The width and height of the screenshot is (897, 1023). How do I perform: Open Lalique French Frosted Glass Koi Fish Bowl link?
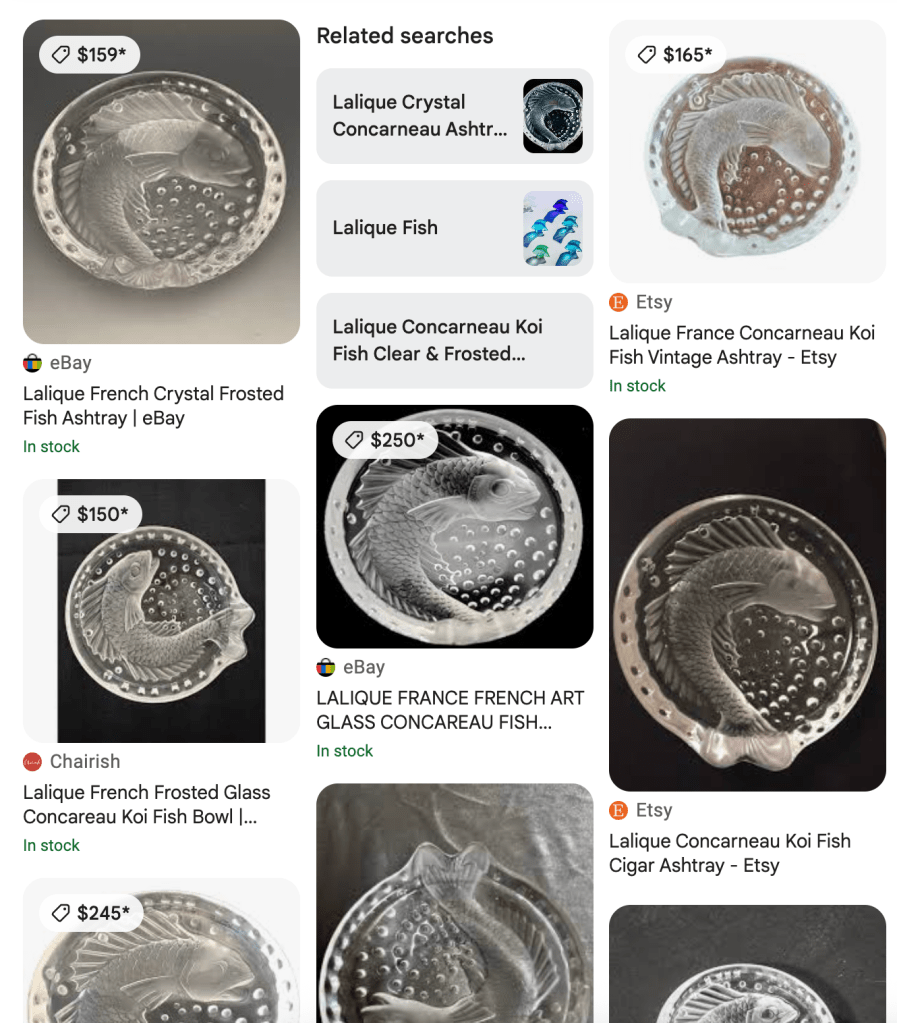click(147, 804)
